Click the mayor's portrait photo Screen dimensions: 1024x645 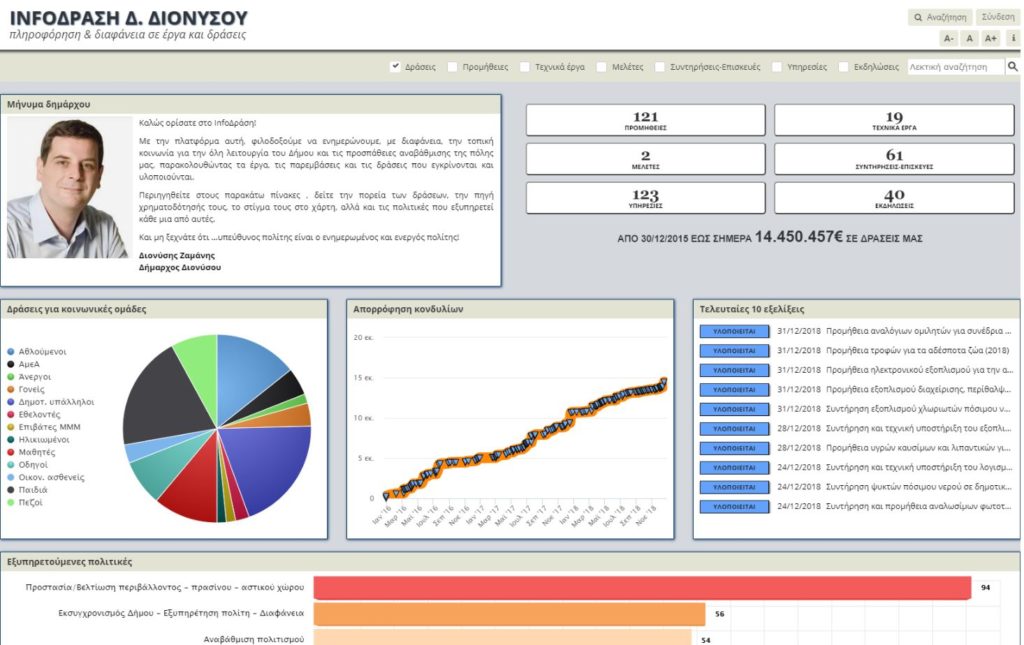tap(69, 188)
